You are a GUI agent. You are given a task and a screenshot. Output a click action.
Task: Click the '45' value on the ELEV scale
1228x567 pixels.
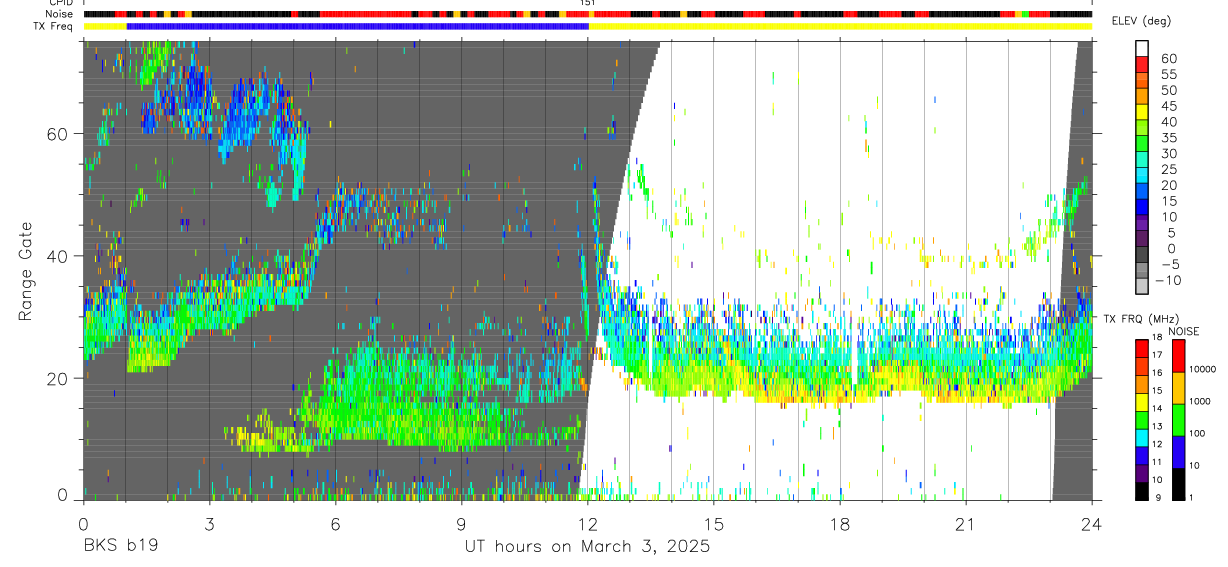(1169, 106)
